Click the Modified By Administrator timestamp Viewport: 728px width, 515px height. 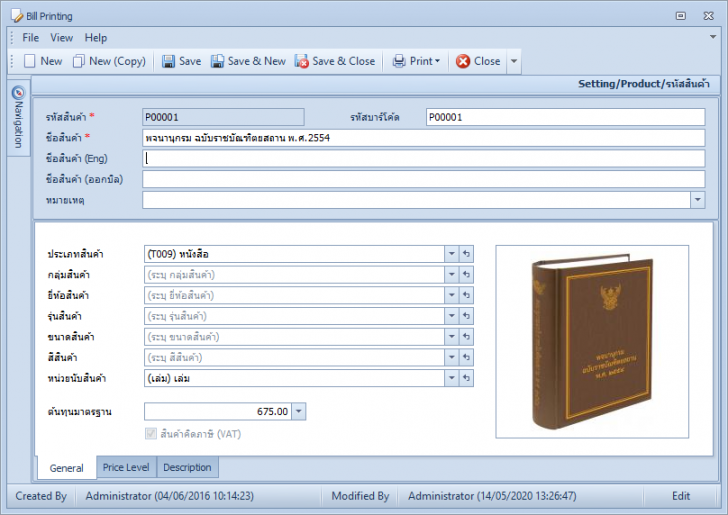pos(492,496)
